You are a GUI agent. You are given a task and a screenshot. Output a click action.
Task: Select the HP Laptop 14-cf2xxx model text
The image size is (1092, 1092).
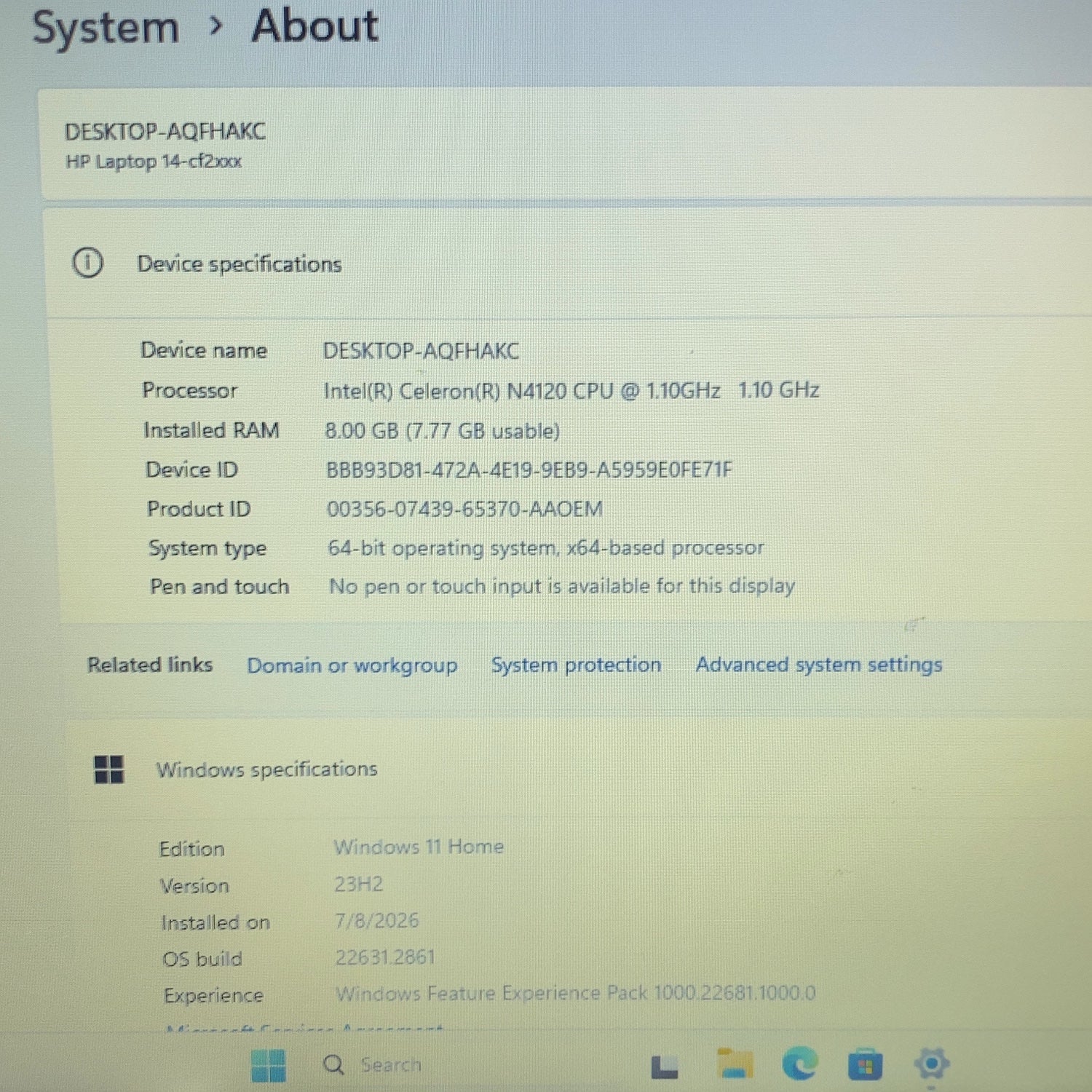[x=154, y=162]
